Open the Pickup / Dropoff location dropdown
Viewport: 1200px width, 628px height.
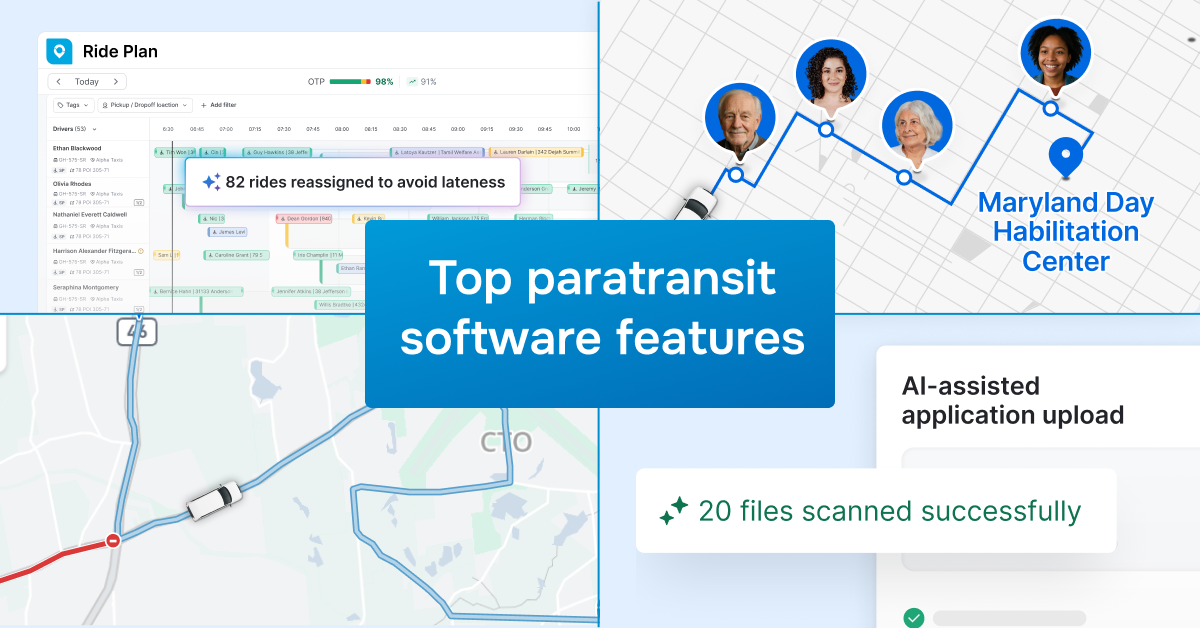(145, 105)
